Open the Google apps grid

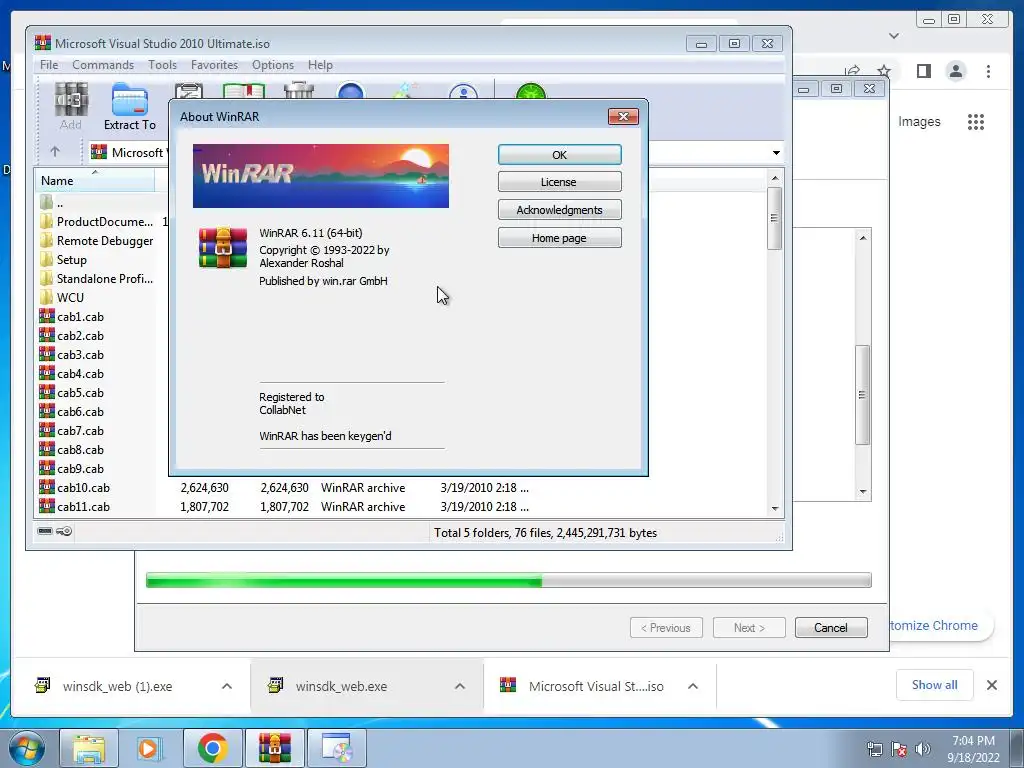976,122
